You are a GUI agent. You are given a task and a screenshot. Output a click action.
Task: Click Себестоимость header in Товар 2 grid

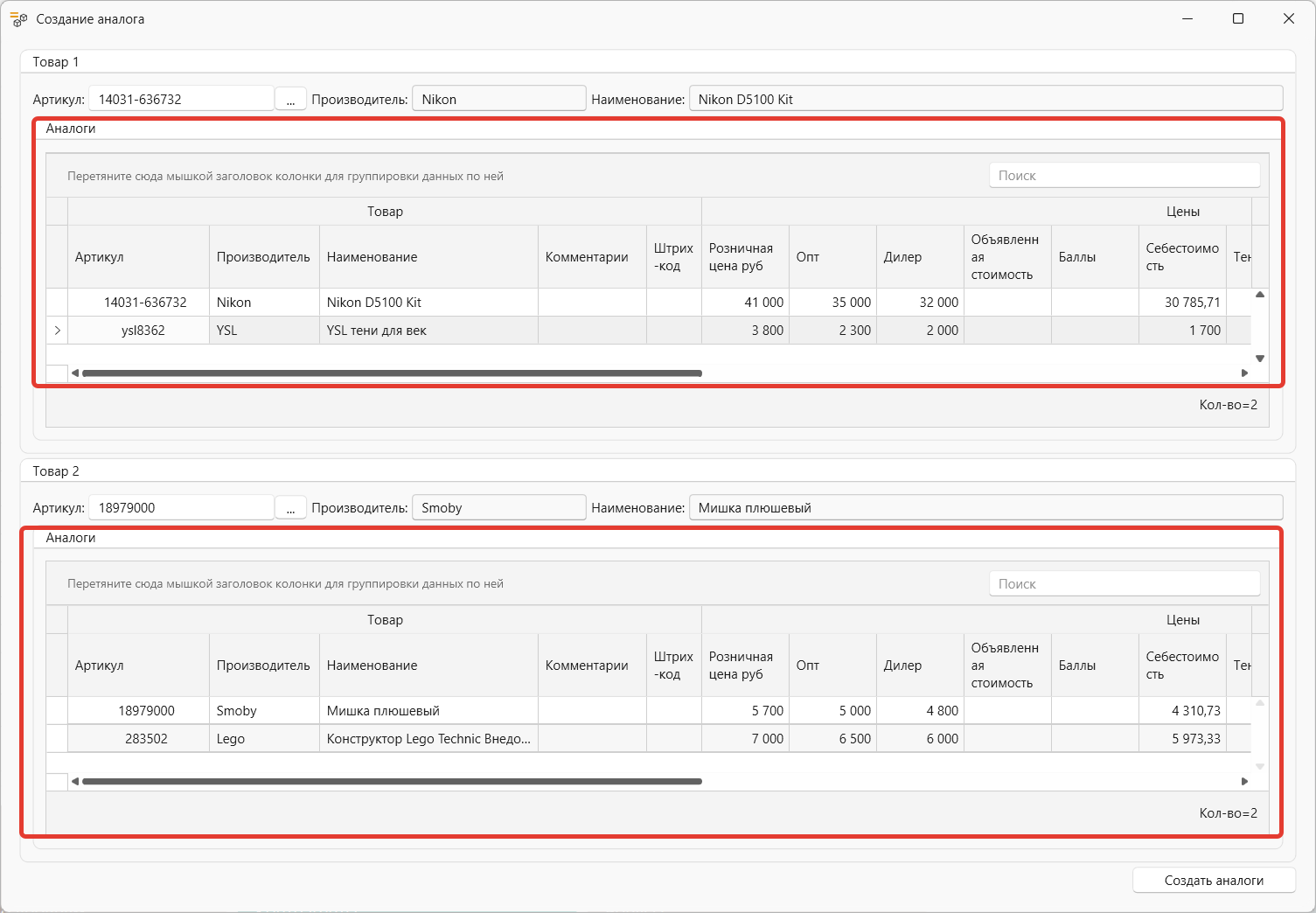coord(1182,665)
